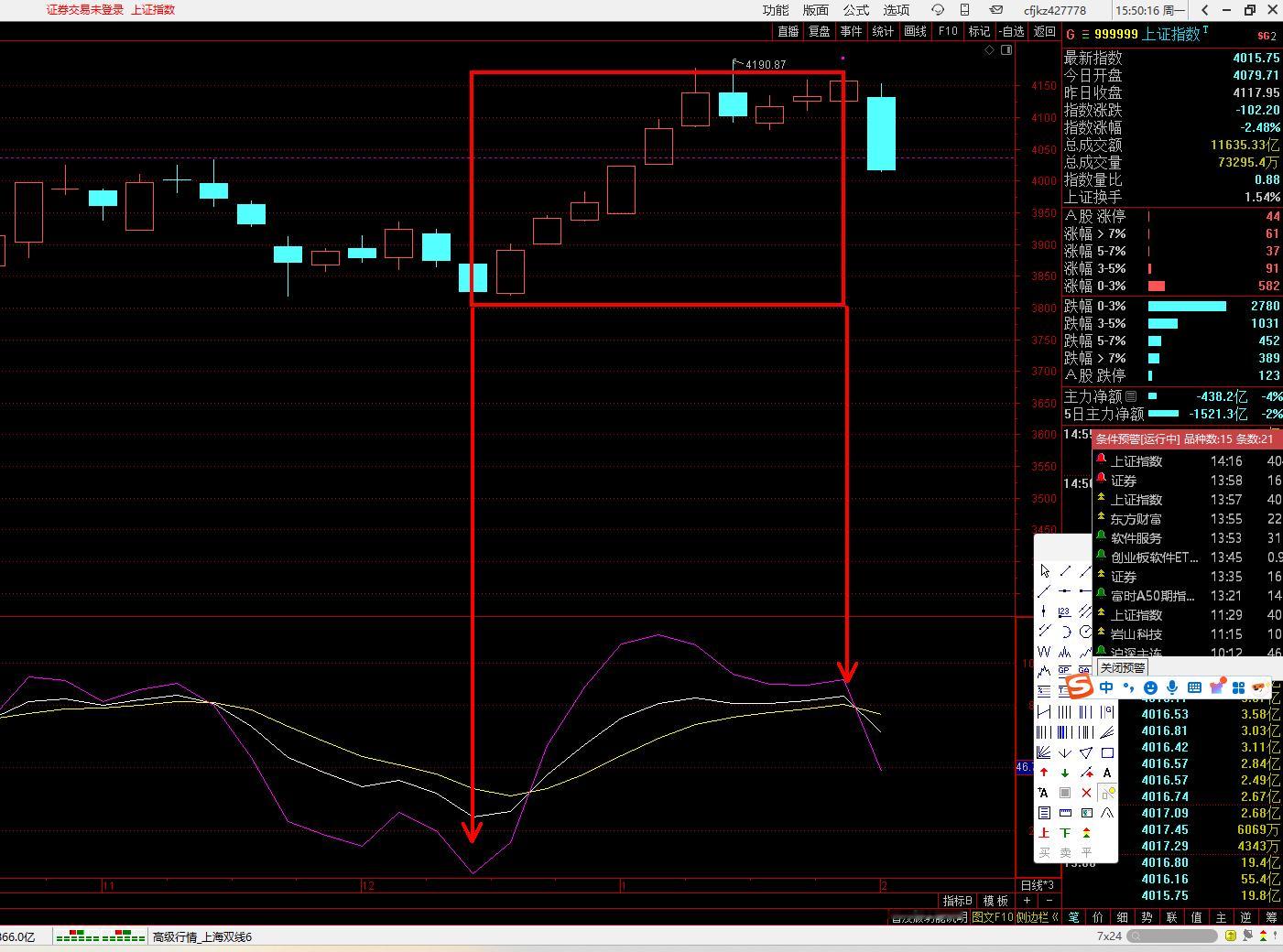Click the phone icon in title bar
1283x952 pixels.
click(x=964, y=10)
